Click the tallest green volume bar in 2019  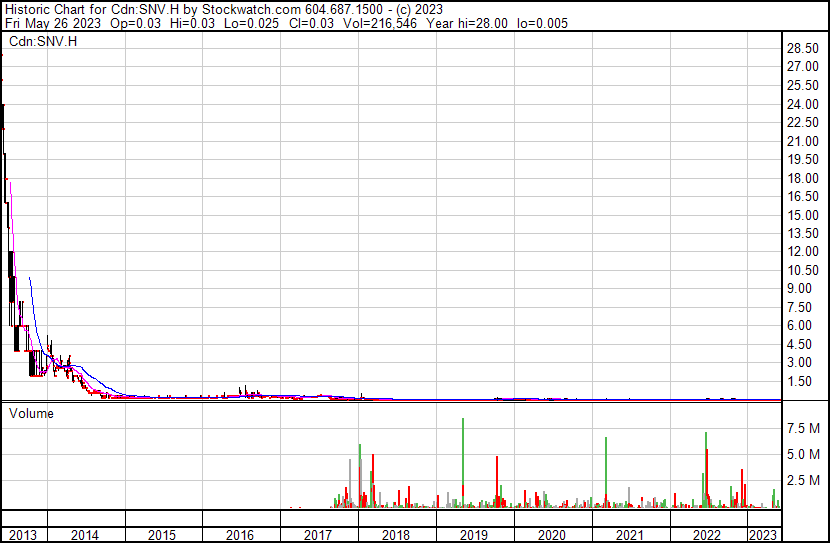[x=463, y=460]
